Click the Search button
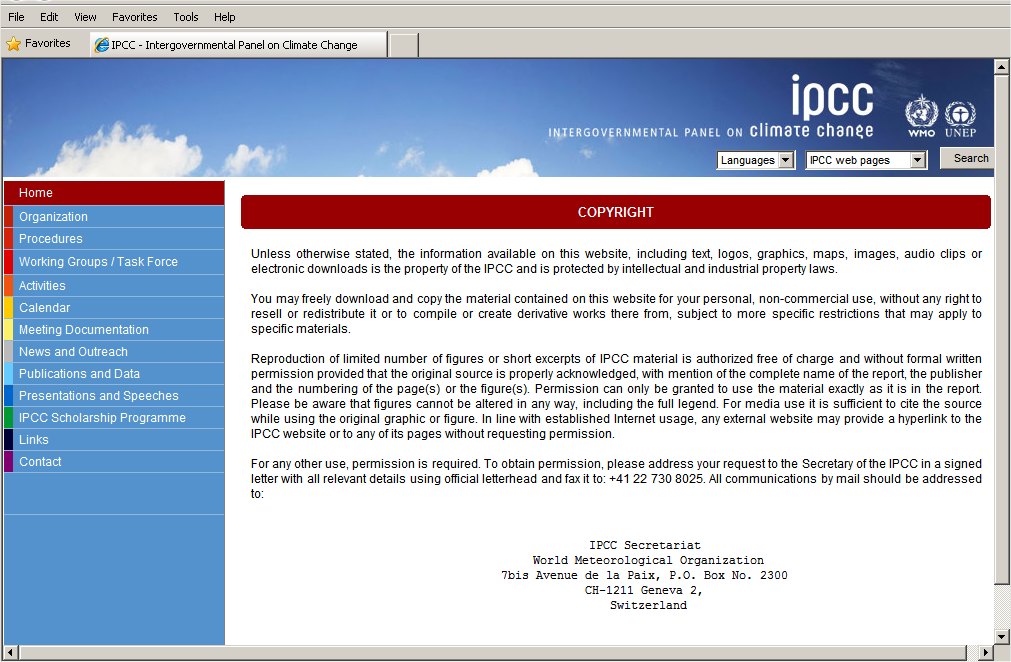 tap(968, 158)
